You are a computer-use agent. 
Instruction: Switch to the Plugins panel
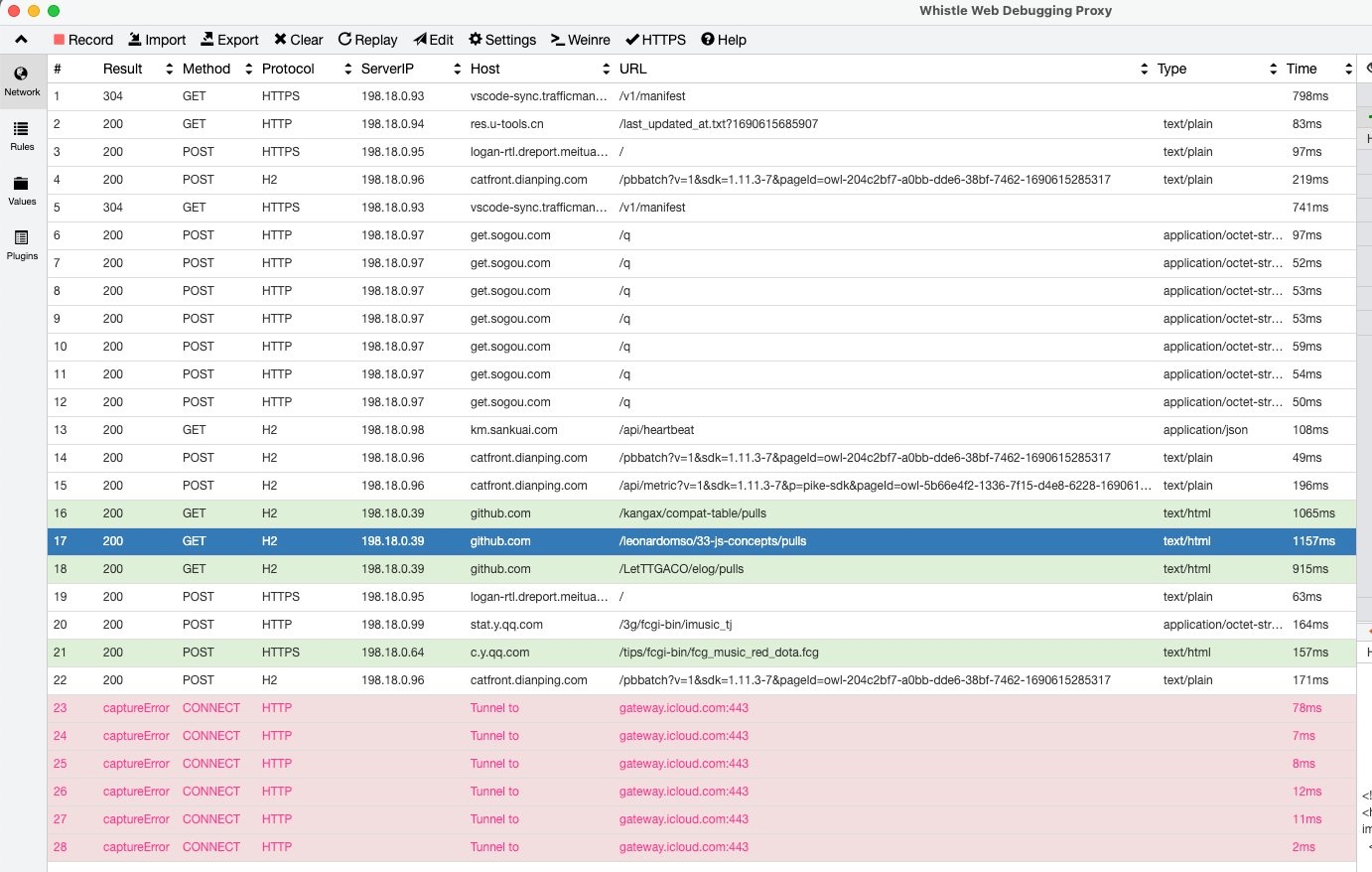pyautogui.click(x=22, y=245)
